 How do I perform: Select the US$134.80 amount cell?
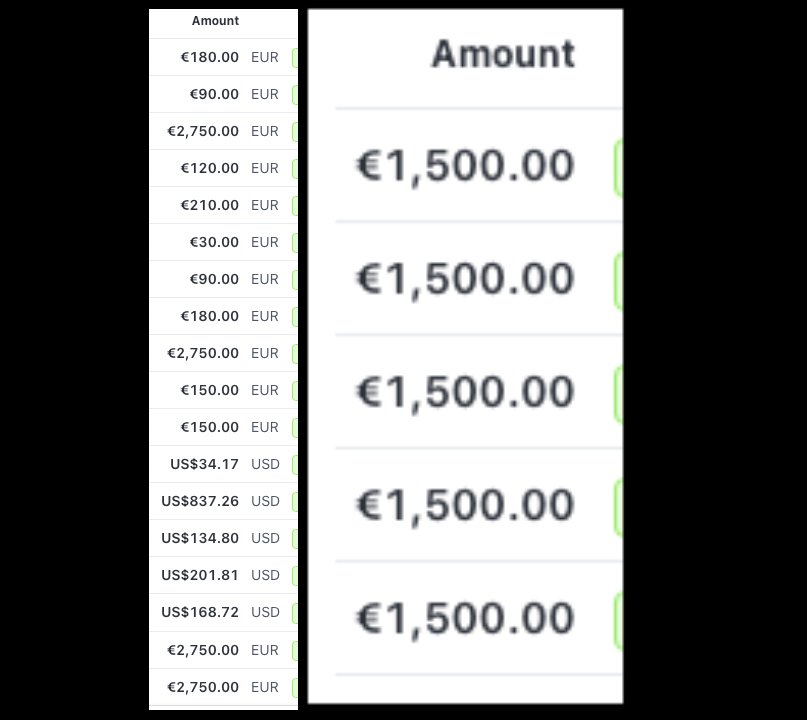pos(200,538)
